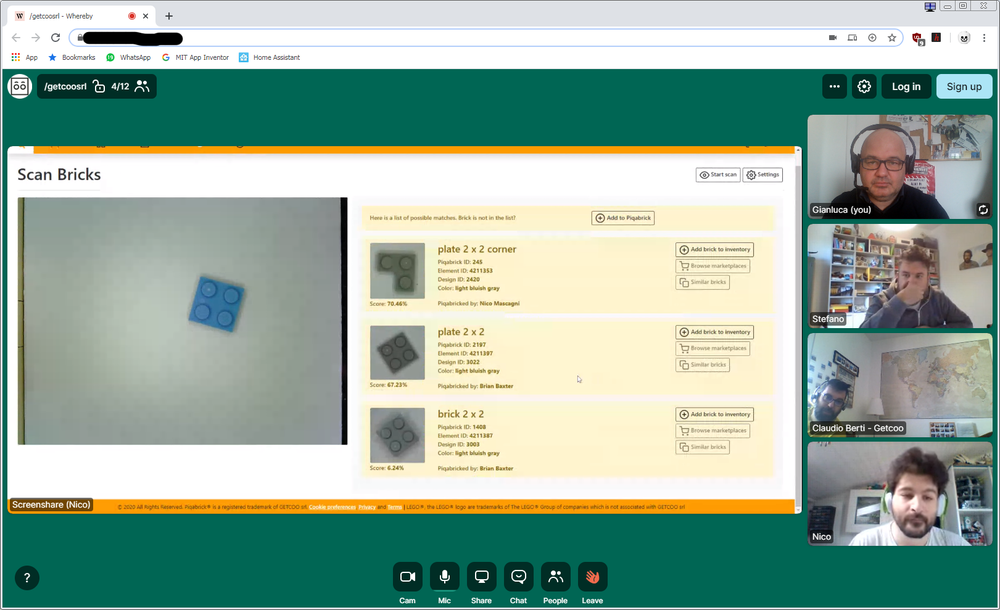Screen dimensions: 1000x610
Task: Browse marketplaces for brick 2 x 2
Action: pyautogui.click(x=713, y=431)
